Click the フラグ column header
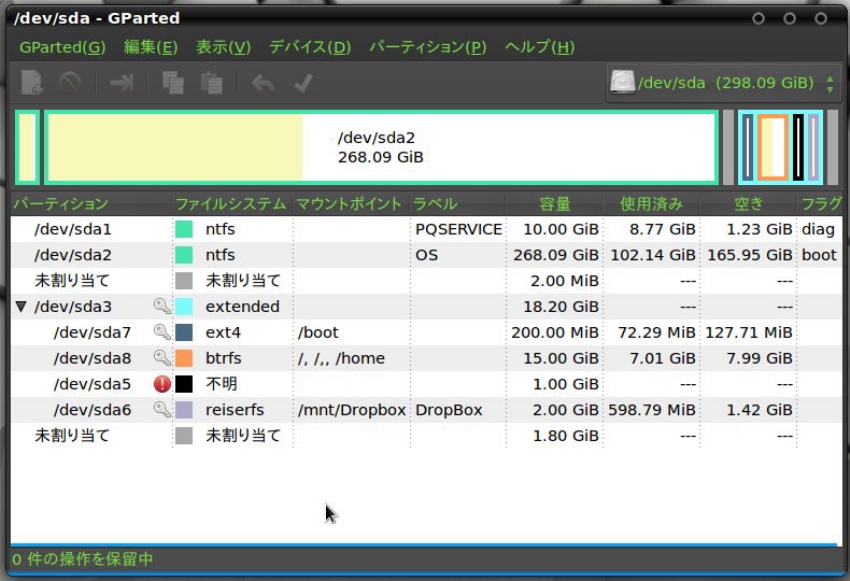 pos(820,204)
